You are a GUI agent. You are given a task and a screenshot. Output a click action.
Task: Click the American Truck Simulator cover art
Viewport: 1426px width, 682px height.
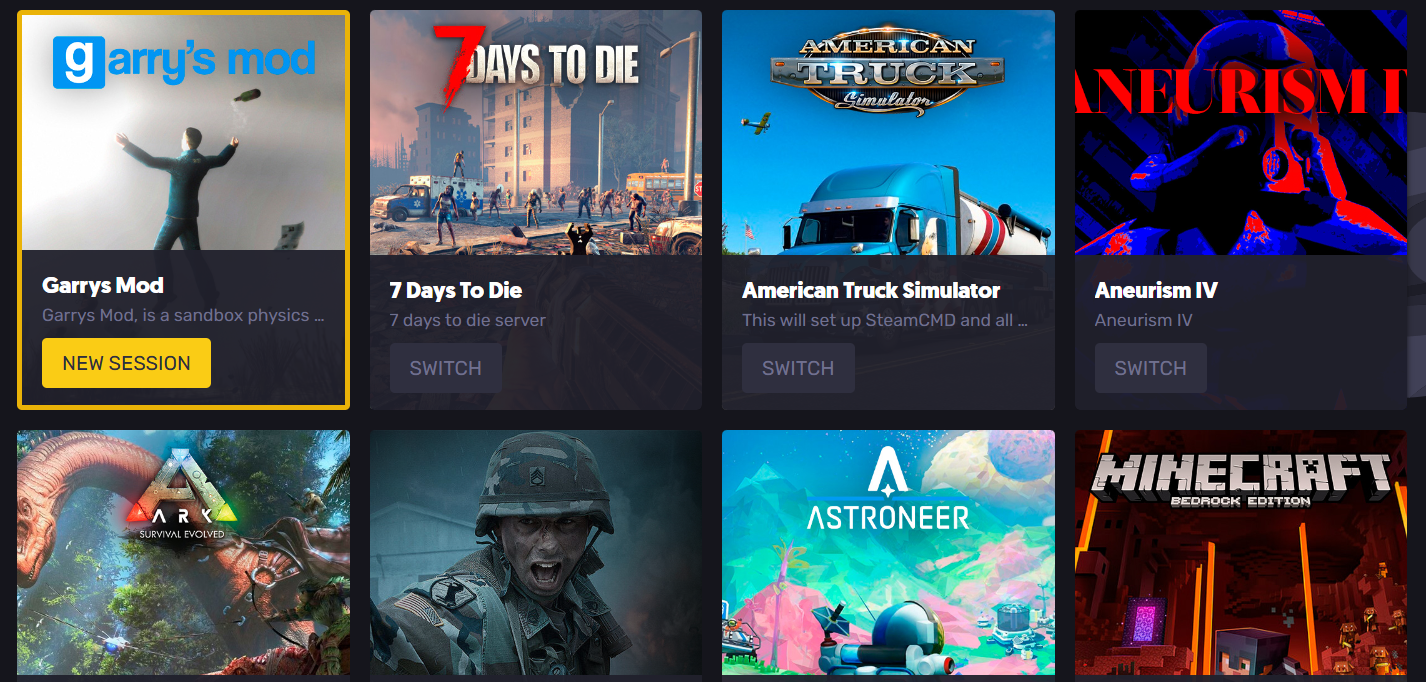888,132
